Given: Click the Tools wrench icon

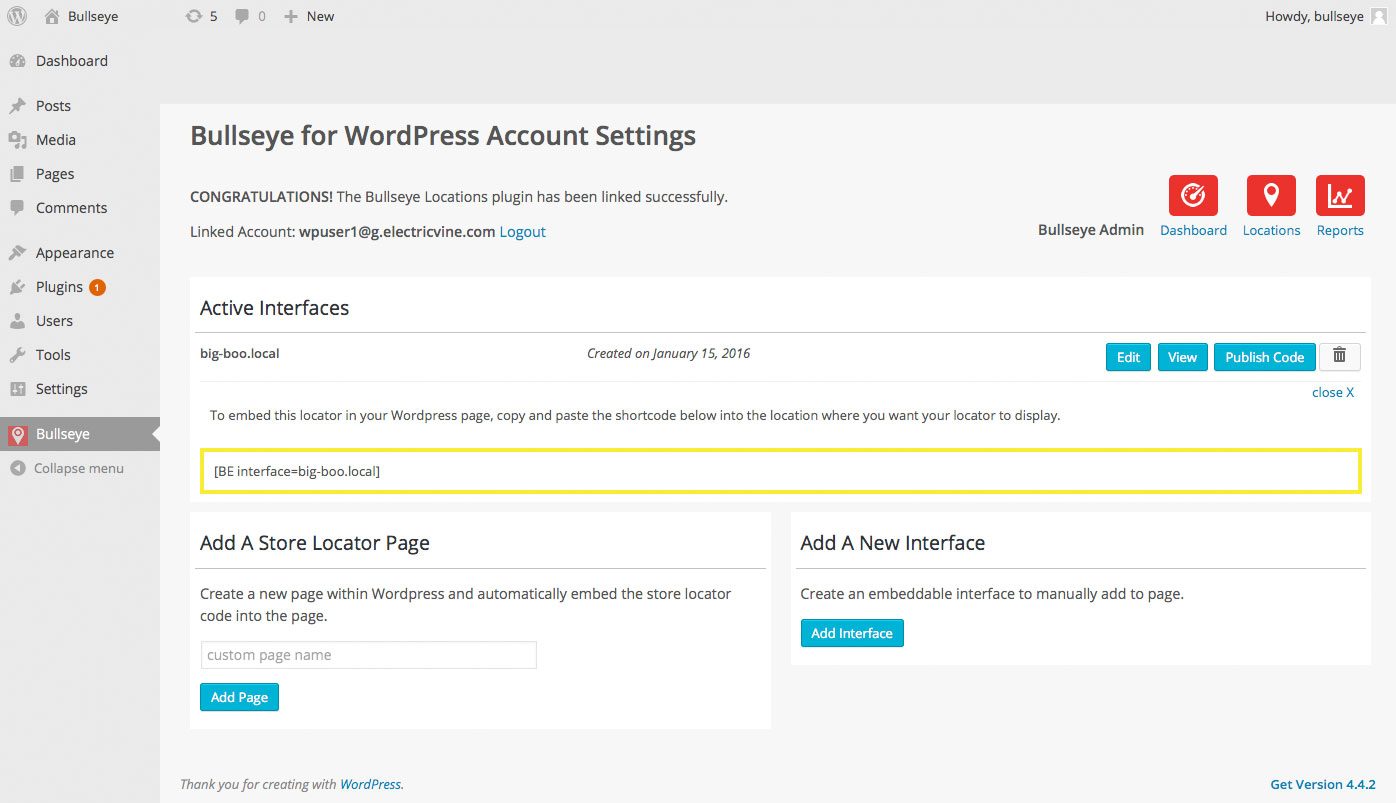Looking at the screenshot, I should pyautogui.click(x=17, y=355).
